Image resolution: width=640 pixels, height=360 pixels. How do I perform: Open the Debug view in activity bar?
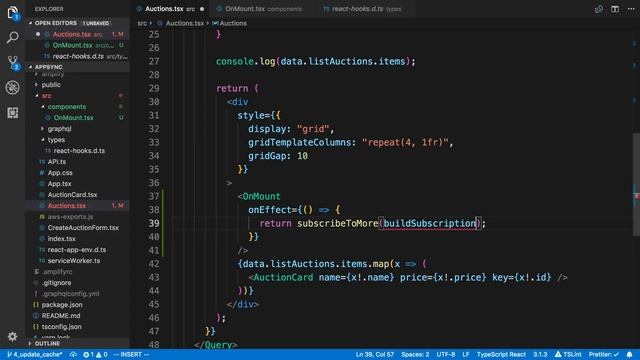pyautogui.click(x=13, y=87)
